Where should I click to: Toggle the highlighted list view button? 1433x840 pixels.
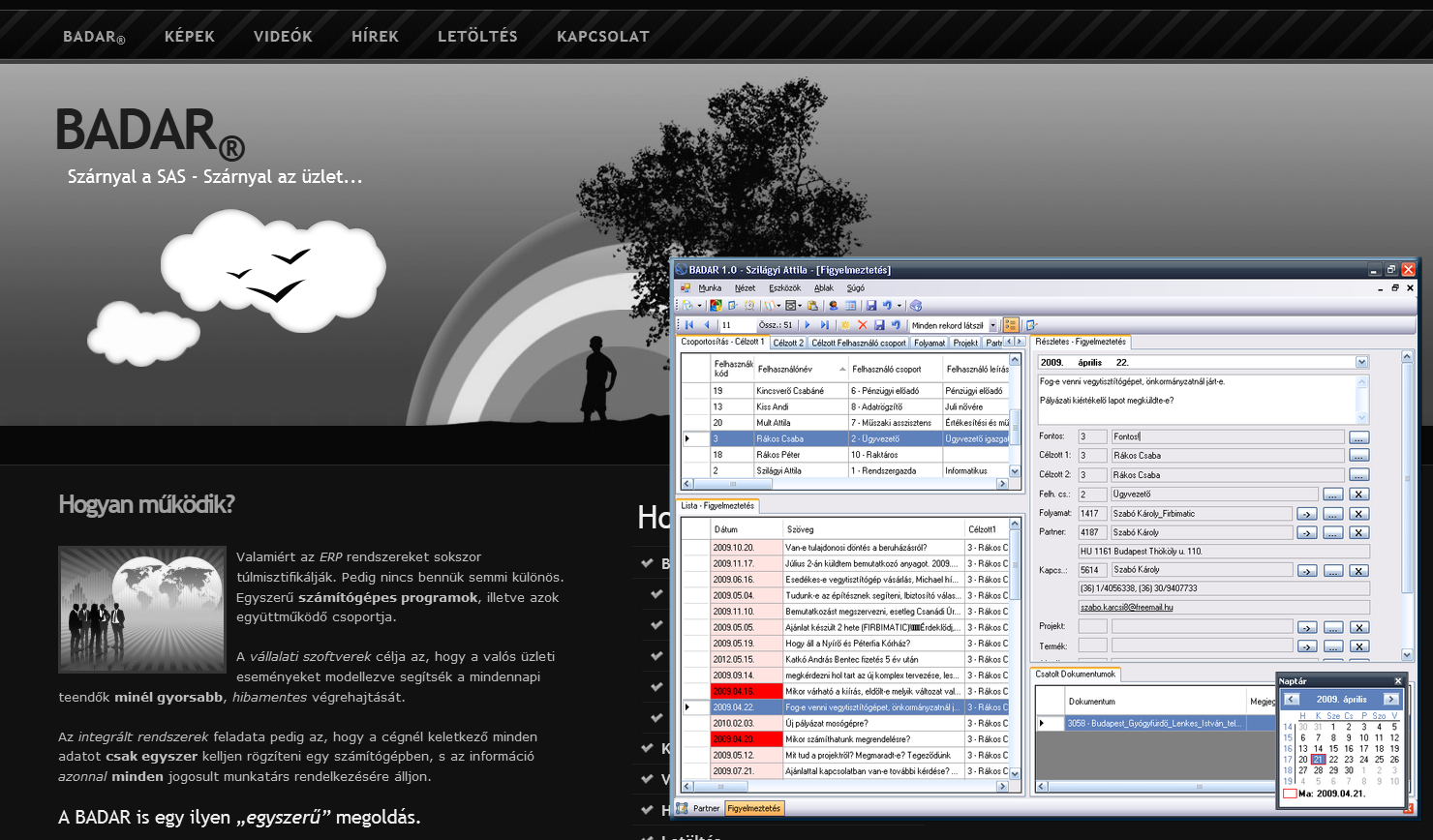1010,325
